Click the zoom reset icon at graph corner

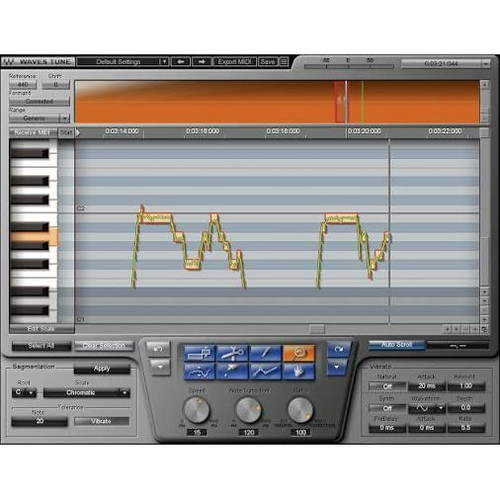pyautogui.click(x=485, y=329)
